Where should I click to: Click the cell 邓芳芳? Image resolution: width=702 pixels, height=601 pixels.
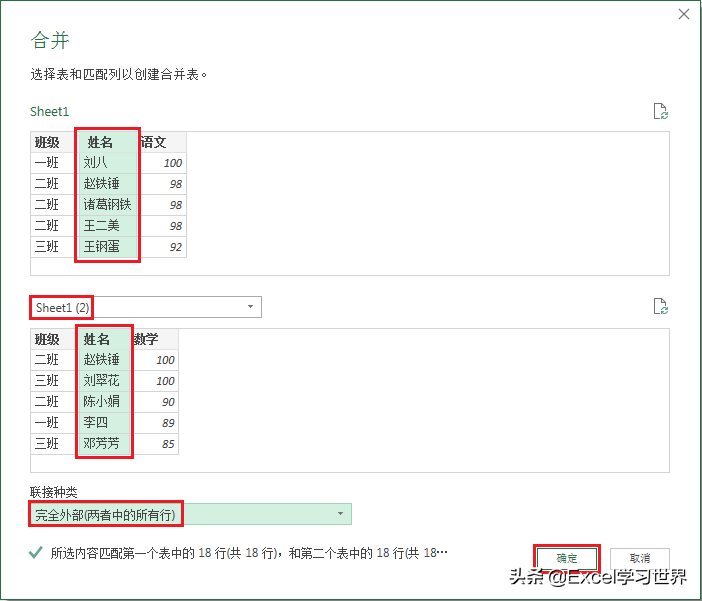pos(104,444)
